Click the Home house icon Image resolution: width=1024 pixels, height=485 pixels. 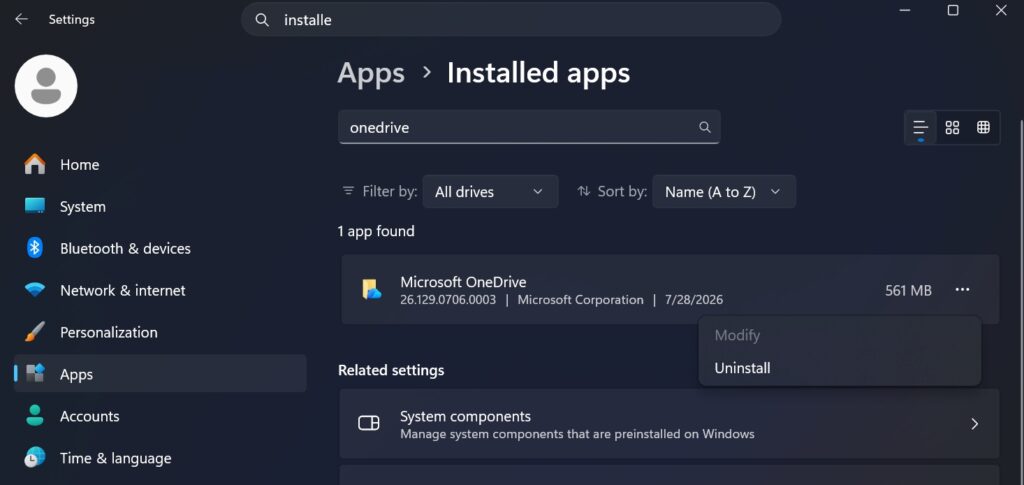click(35, 164)
